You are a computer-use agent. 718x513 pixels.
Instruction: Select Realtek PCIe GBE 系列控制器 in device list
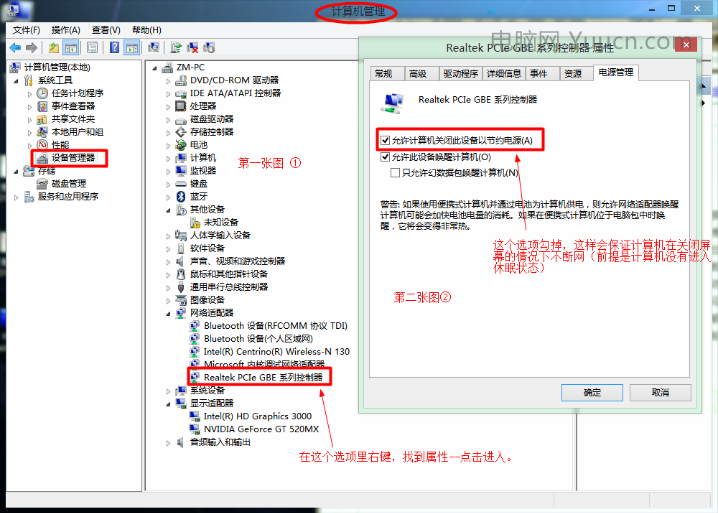(x=263, y=377)
